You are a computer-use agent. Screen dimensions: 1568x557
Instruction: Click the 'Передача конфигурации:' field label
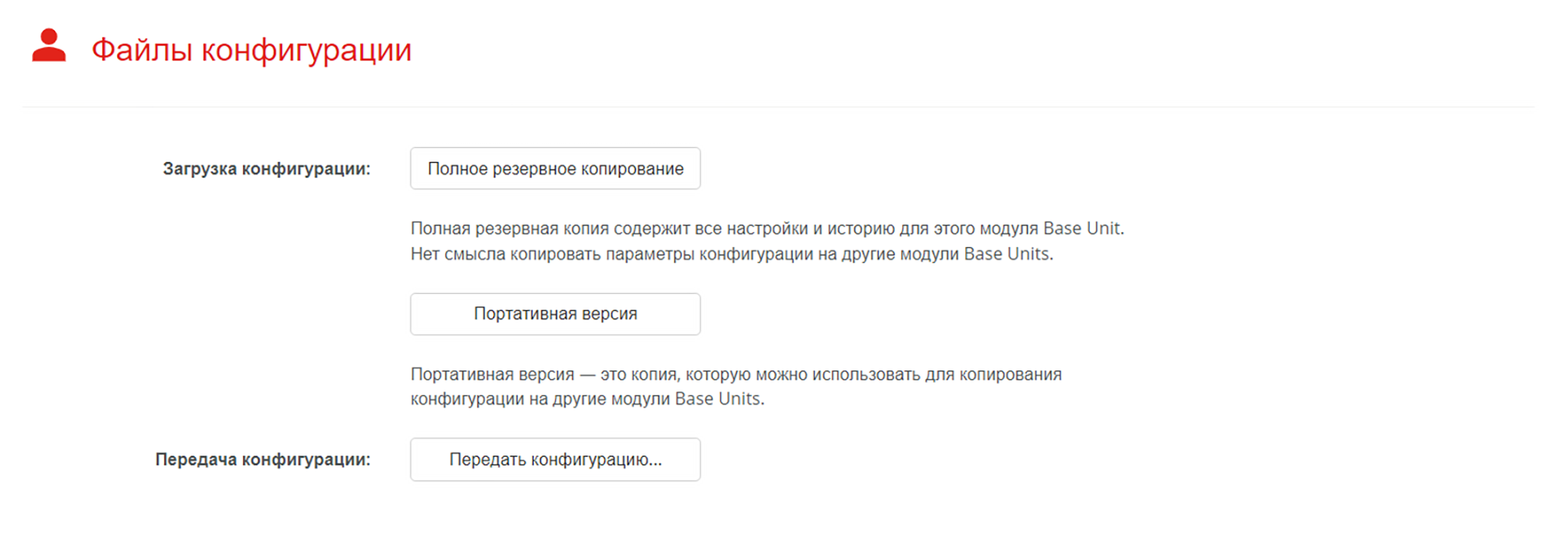(x=262, y=459)
